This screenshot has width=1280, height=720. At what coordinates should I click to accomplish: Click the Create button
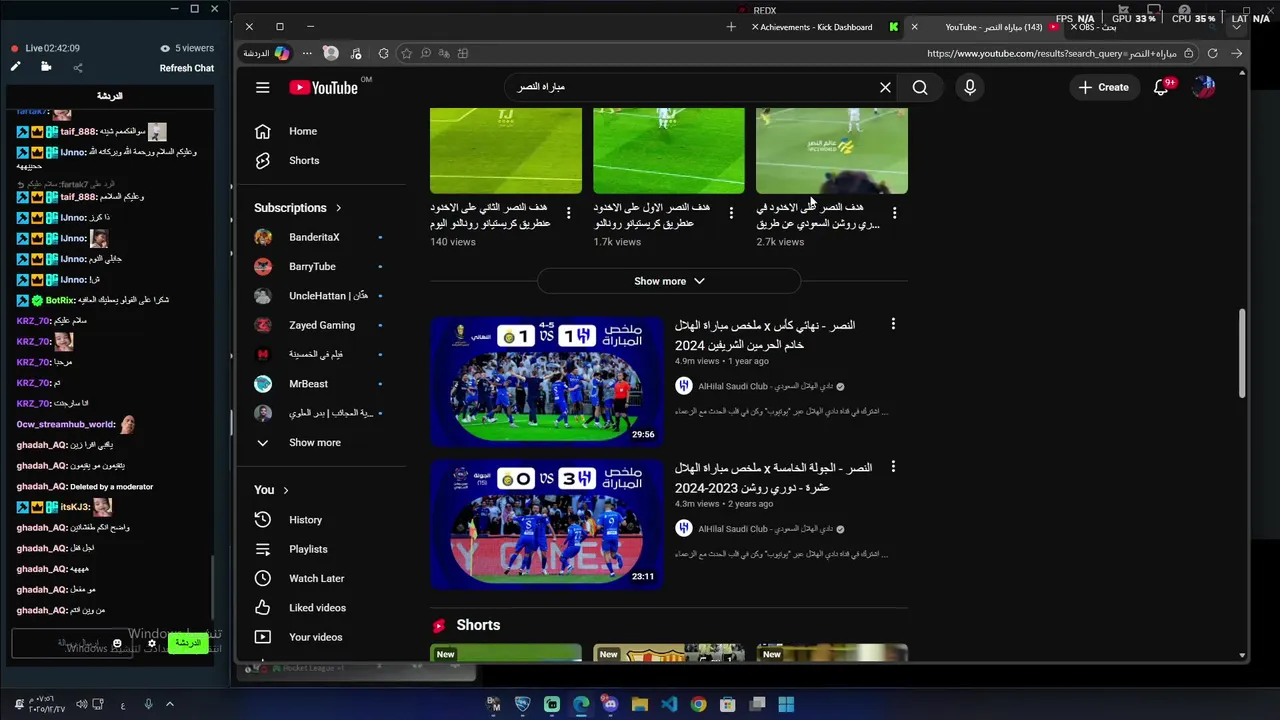(x=1103, y=87)
